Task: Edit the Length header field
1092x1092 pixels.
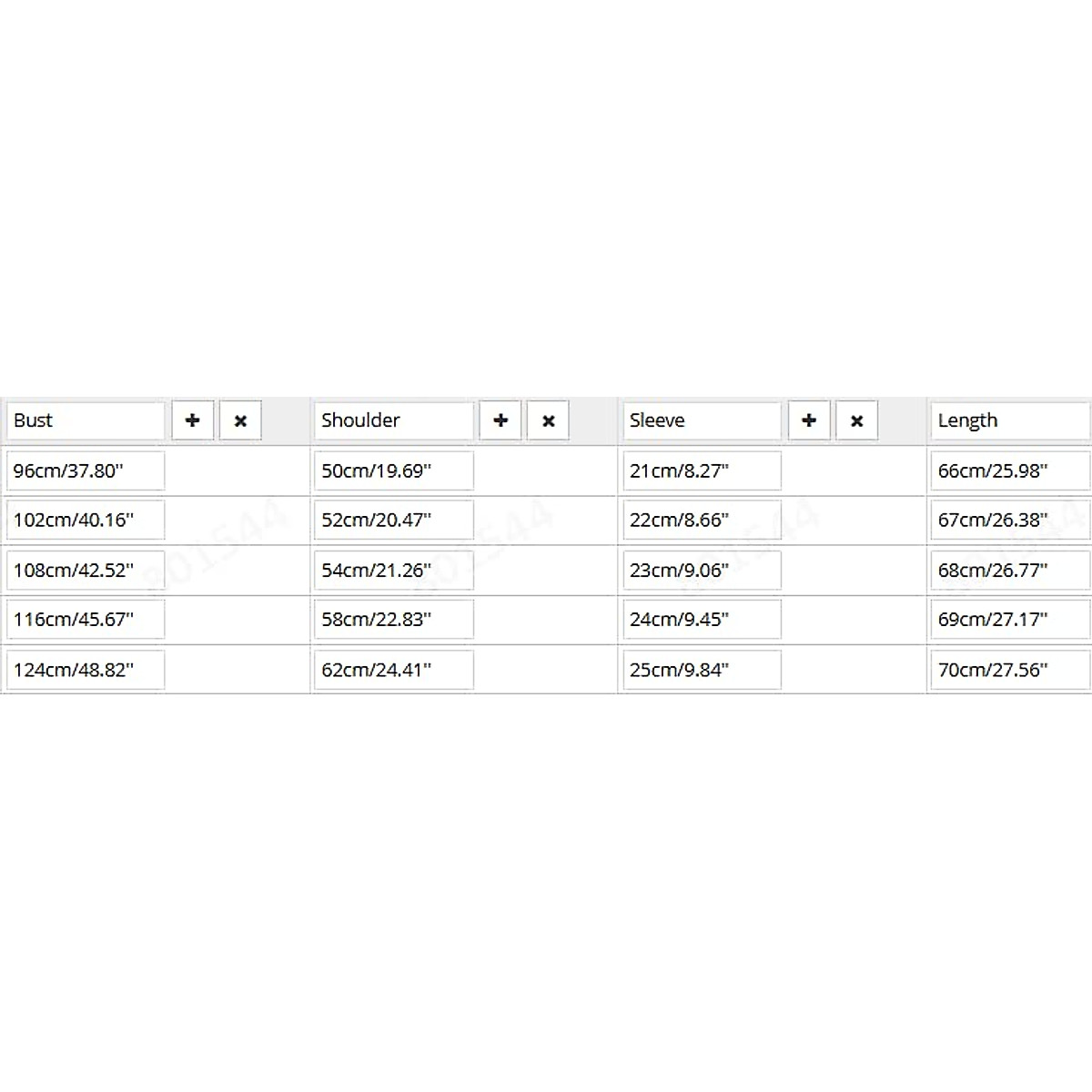Action: click(x=1010, y=420)
